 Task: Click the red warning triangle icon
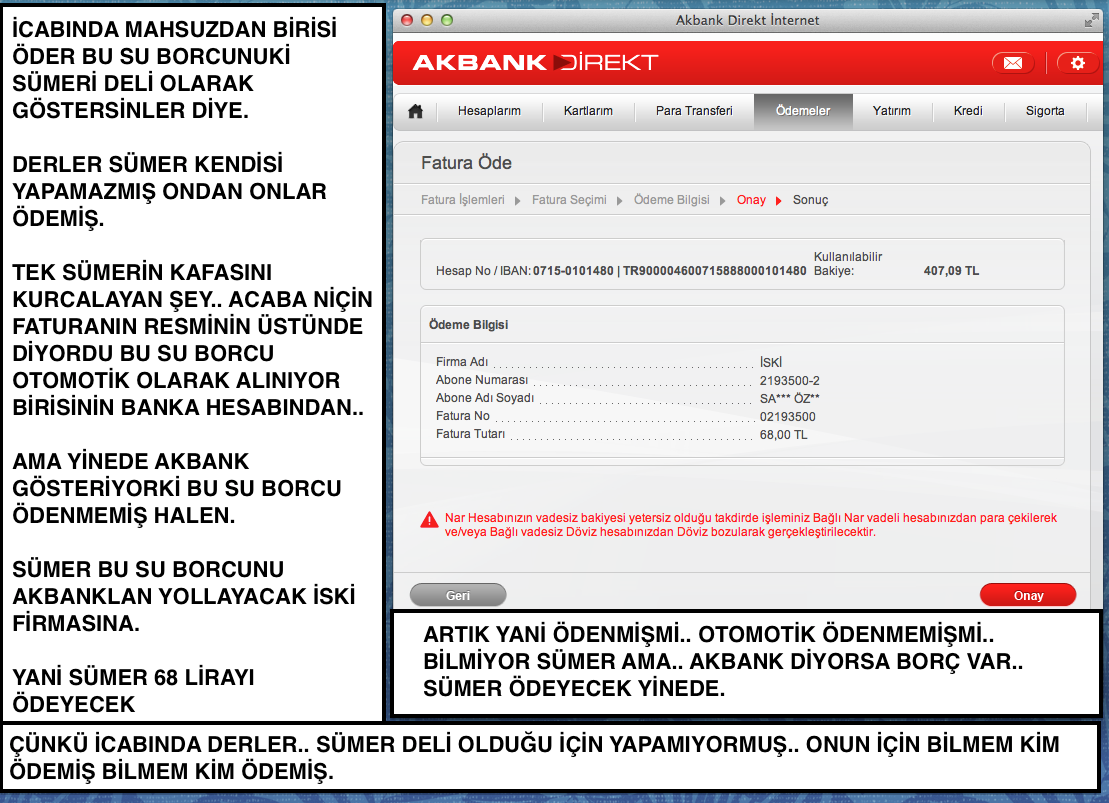[x=429, y=520]
